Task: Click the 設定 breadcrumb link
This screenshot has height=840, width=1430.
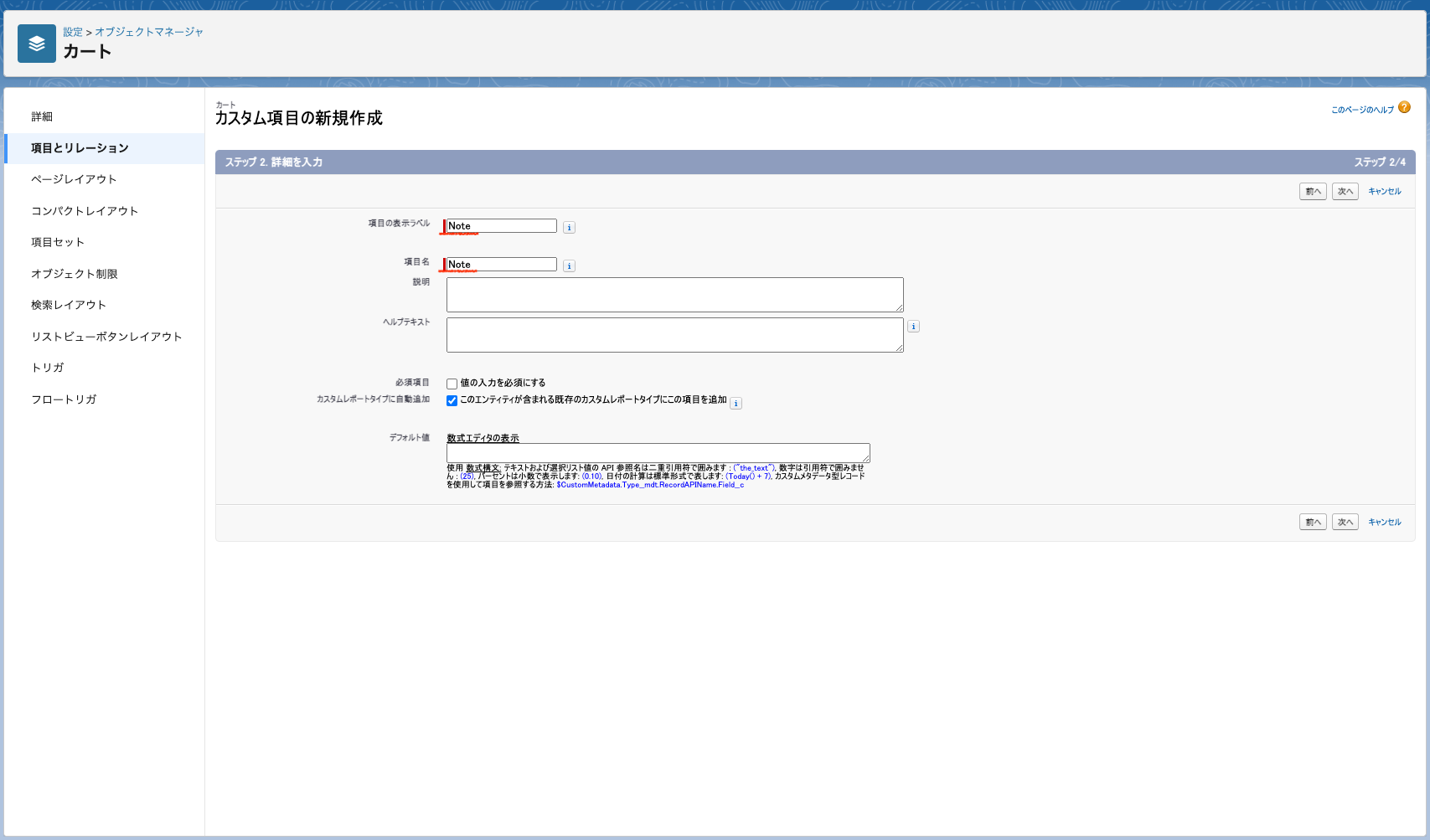Action: [x=73, y=32]
